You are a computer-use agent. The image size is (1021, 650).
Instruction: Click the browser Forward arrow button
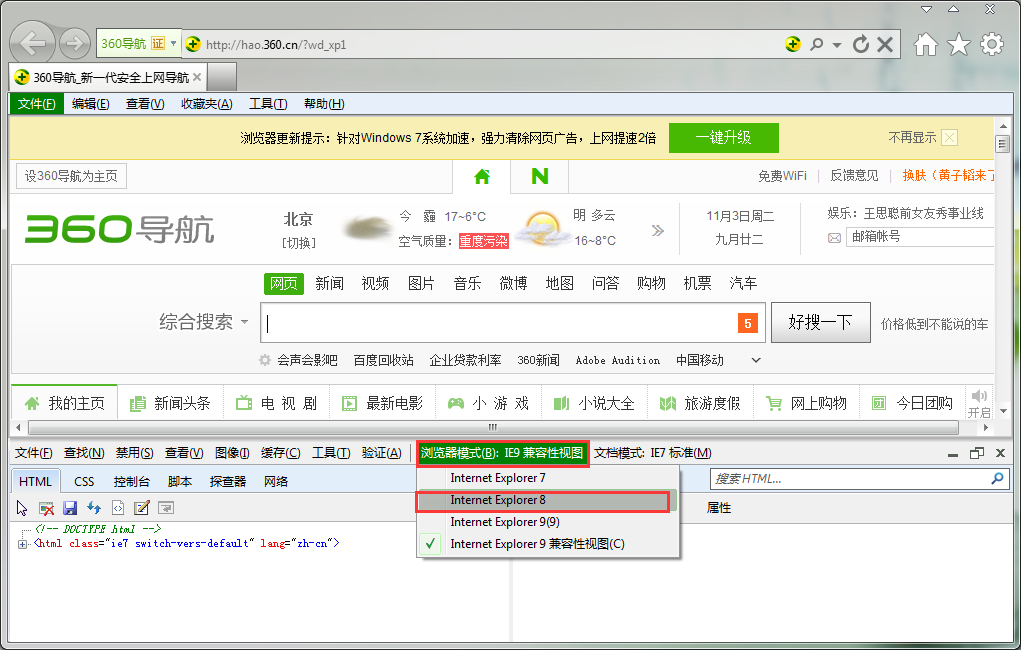75,44
